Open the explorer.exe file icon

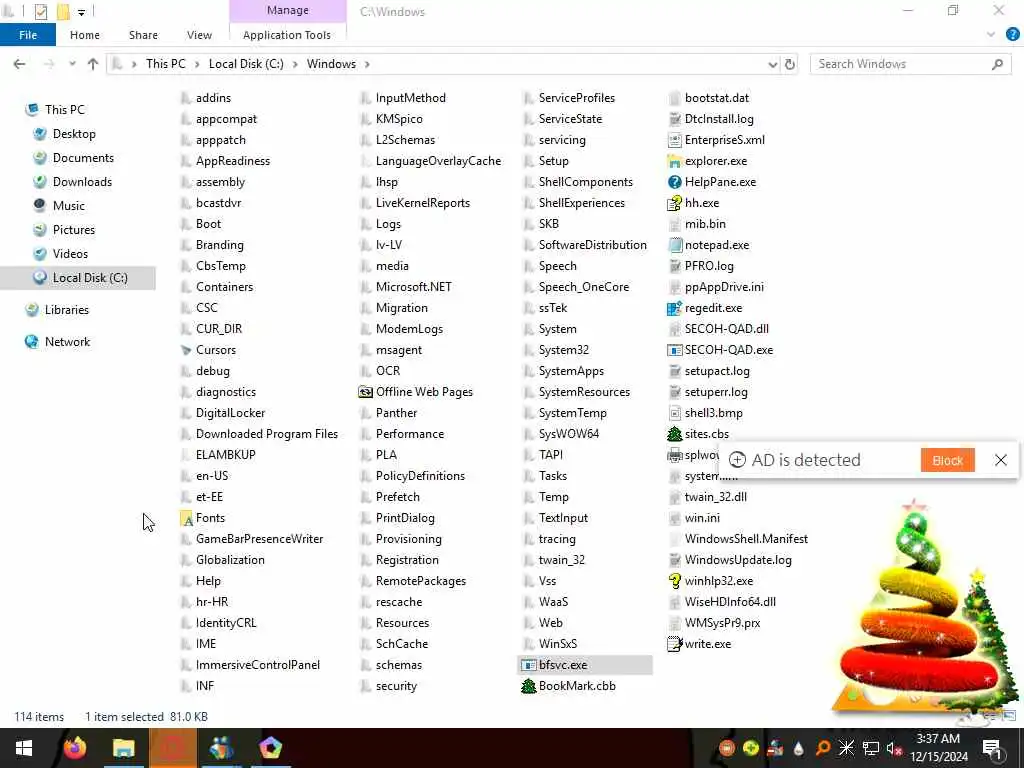click(675, 161)
